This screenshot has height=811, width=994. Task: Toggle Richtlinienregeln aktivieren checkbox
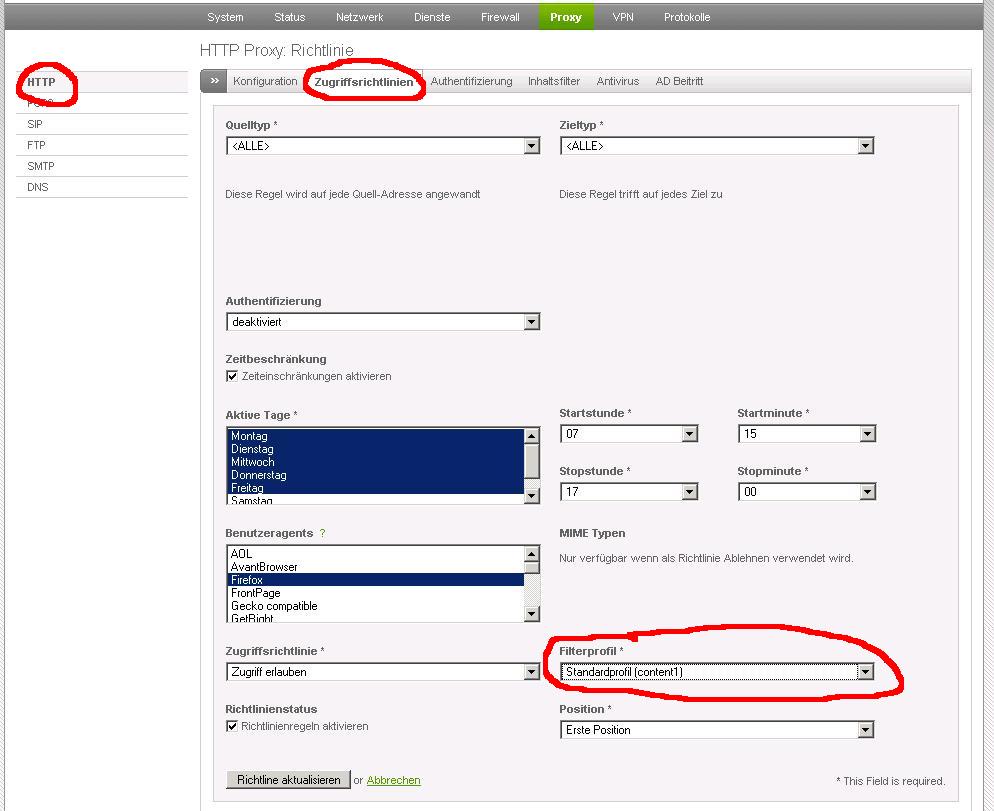232,727
